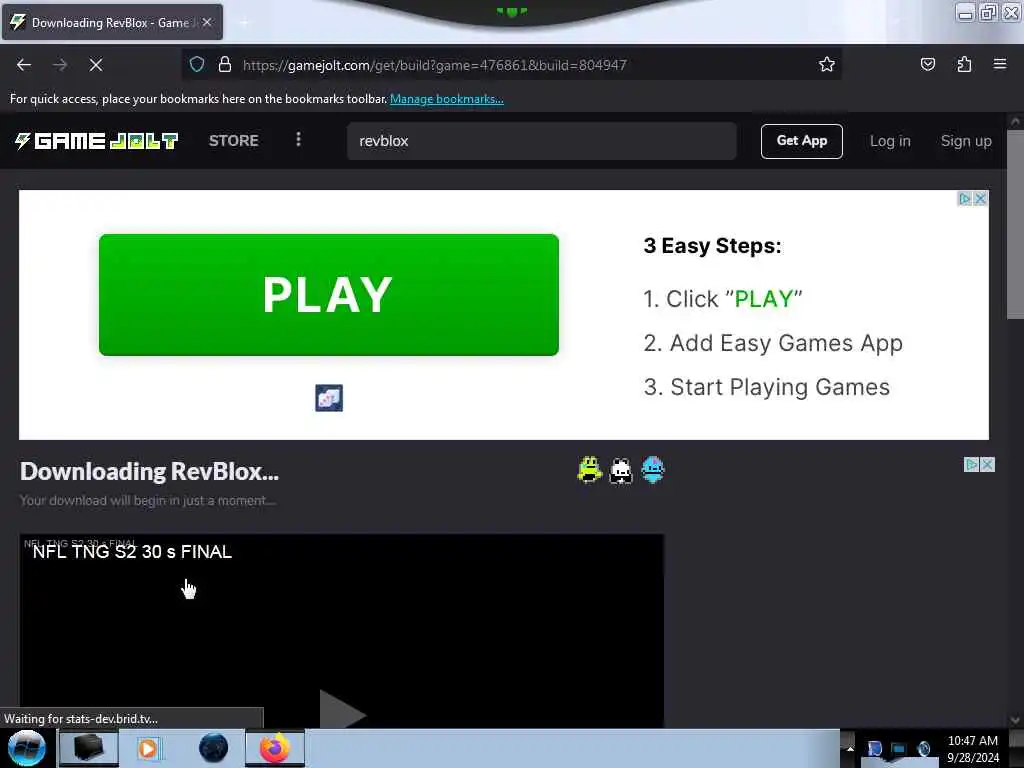This screenshot has height=768, width=1024.
Task: Click Sign up
Action: (x=966, y=141)
